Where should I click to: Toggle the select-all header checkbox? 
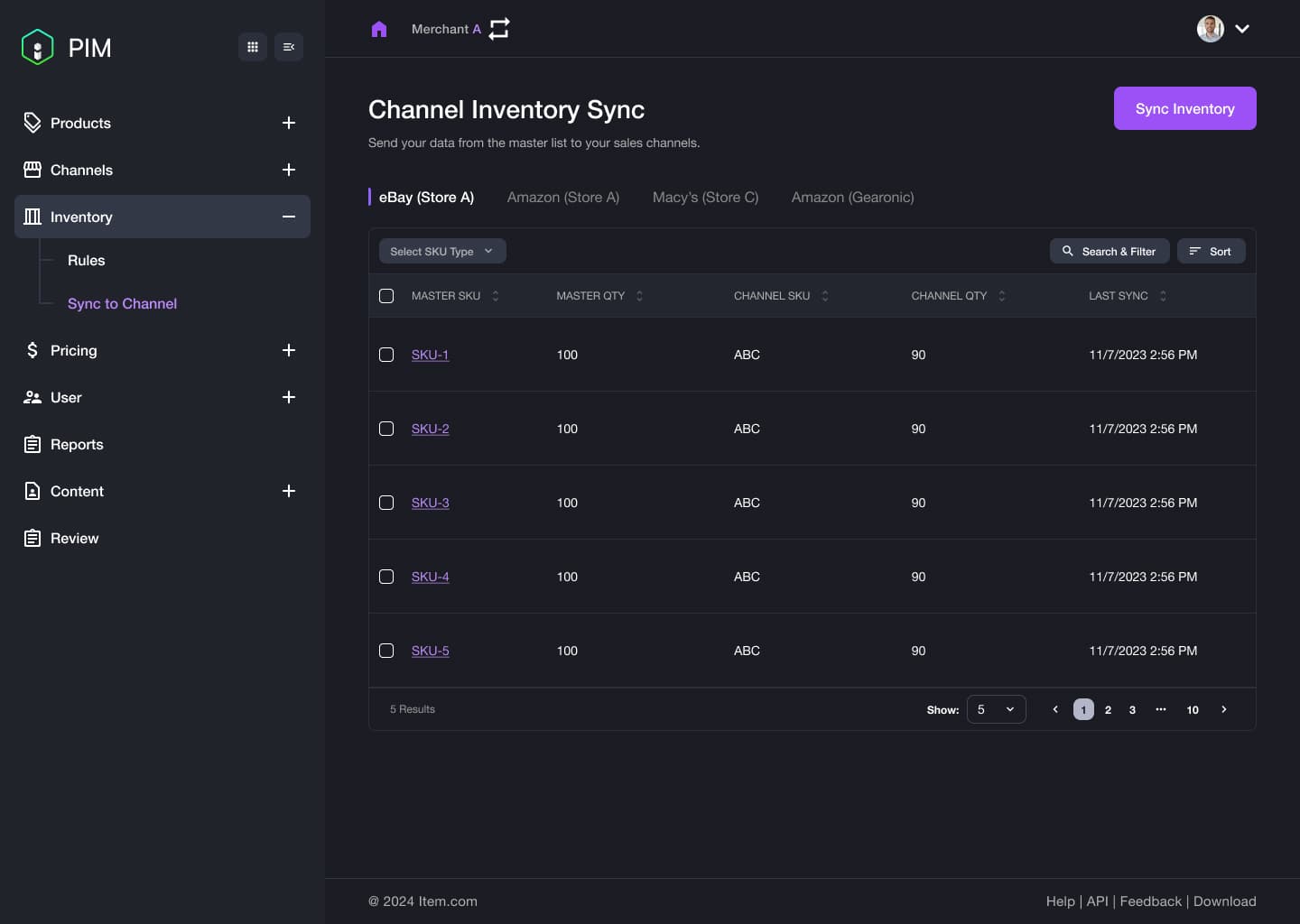[386, 296]
